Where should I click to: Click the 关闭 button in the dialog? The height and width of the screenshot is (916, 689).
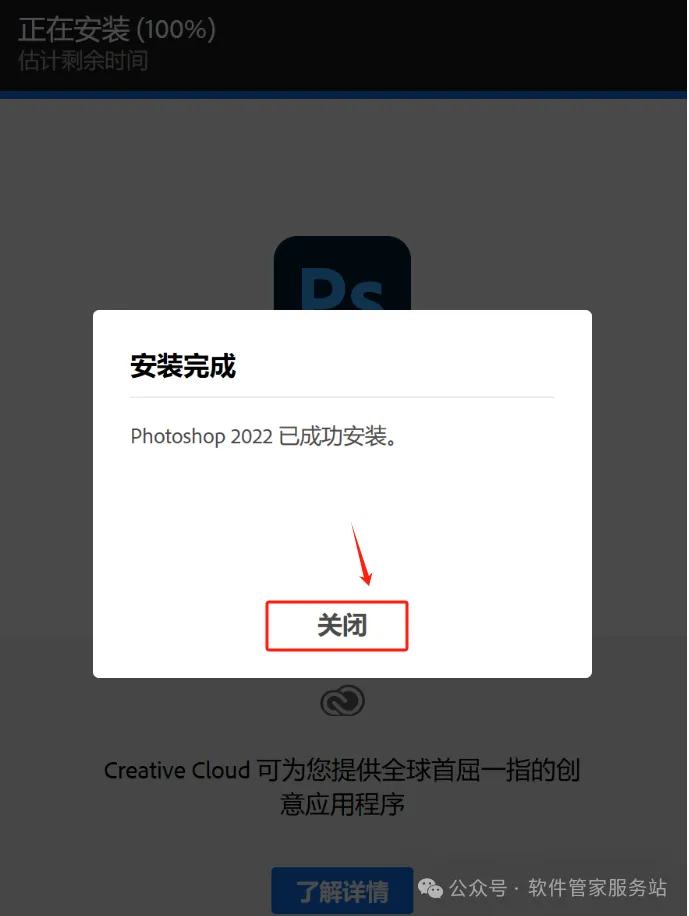[x=337, y=626]
